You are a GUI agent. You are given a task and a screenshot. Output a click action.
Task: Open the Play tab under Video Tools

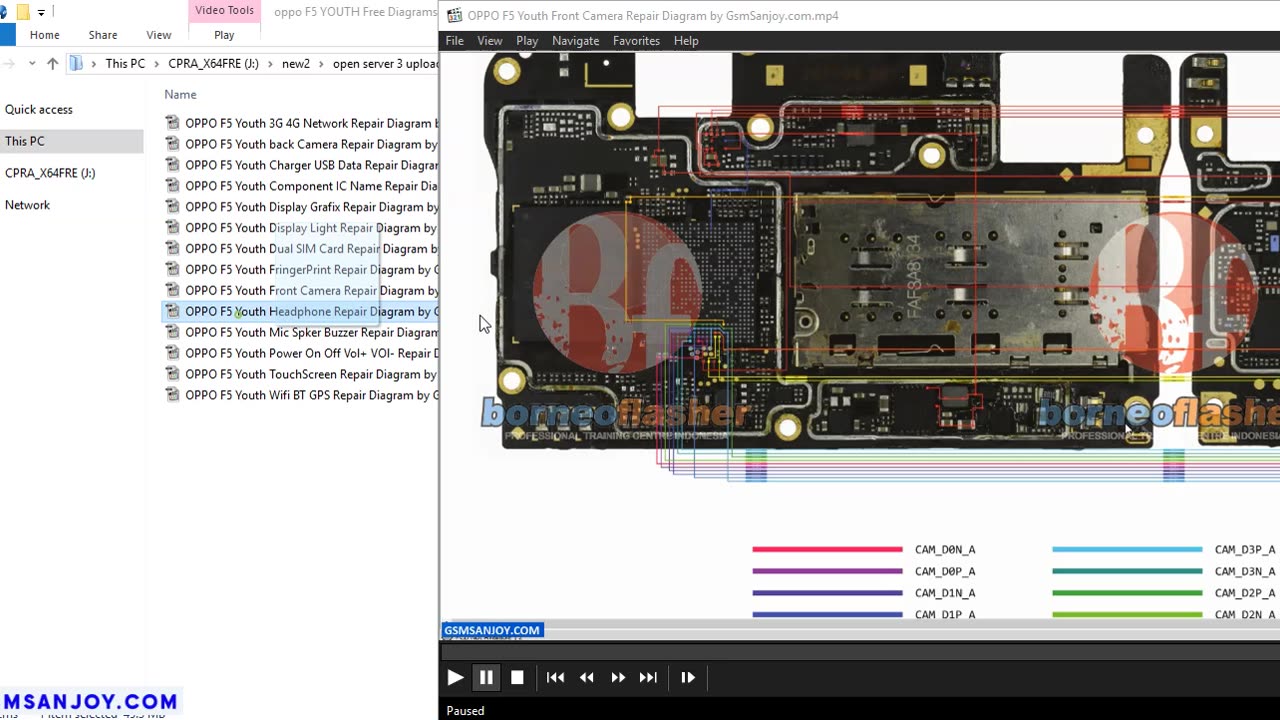224,35
